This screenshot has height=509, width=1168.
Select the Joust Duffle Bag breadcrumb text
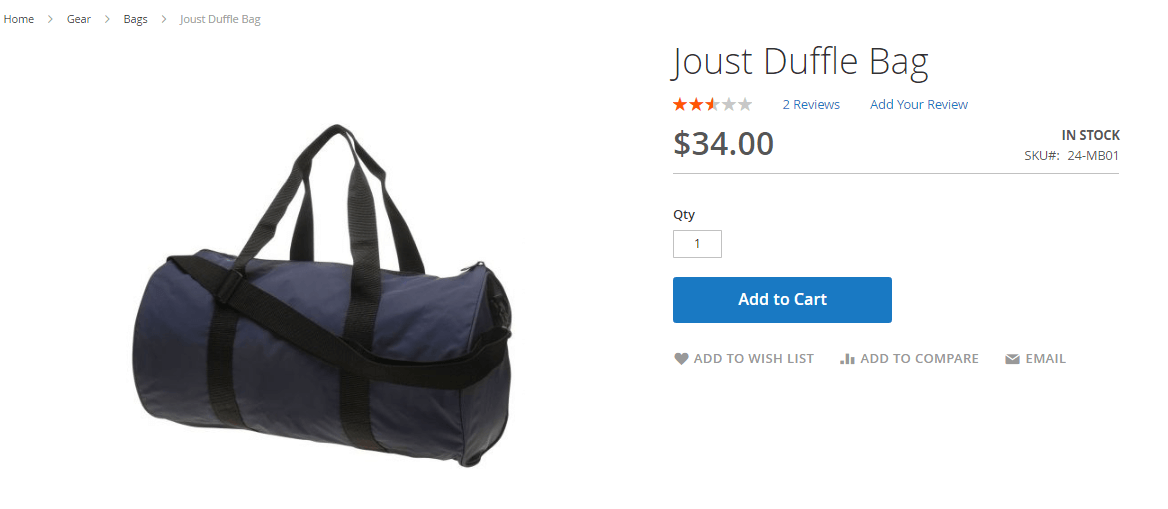(x=220, y=19)
